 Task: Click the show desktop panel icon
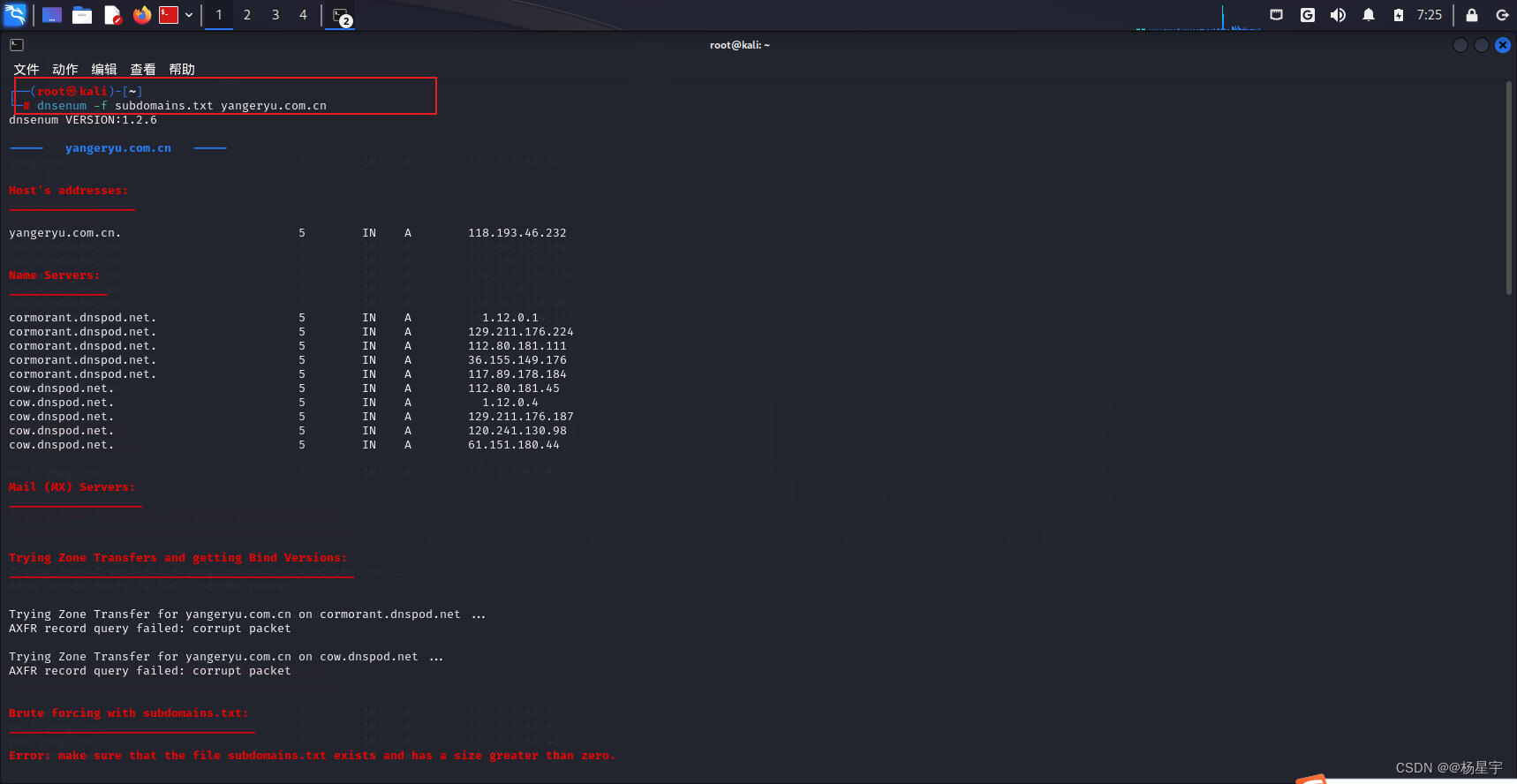pos(52,15)
